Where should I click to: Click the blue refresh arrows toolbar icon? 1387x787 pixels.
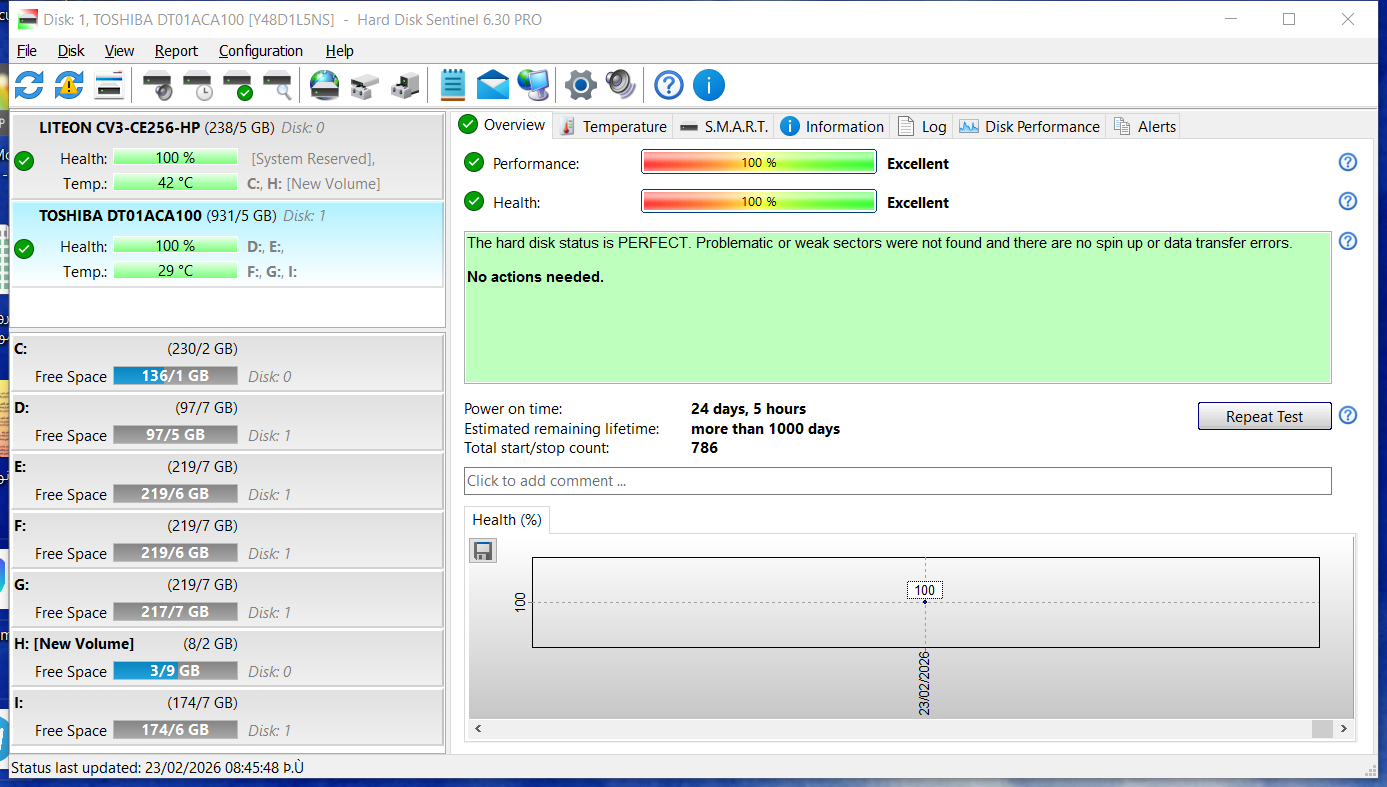coord(29,85)
